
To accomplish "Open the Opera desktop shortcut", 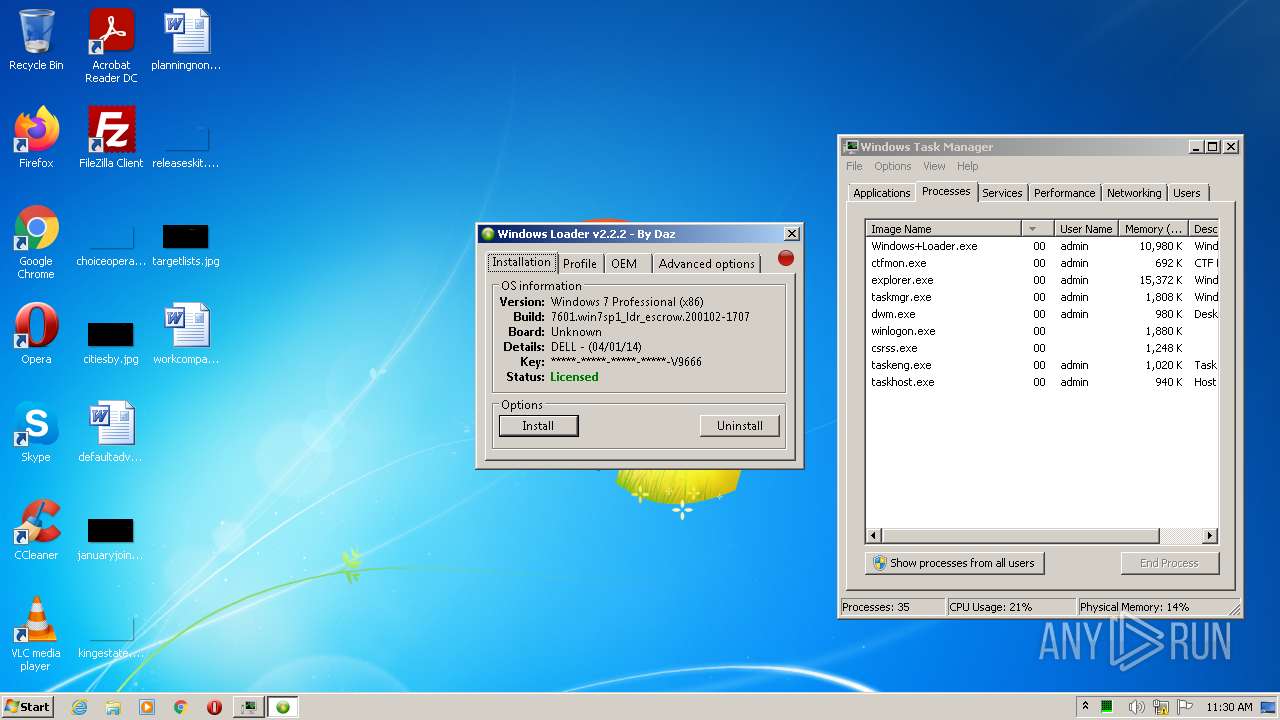I will click(x=36, y=334).
